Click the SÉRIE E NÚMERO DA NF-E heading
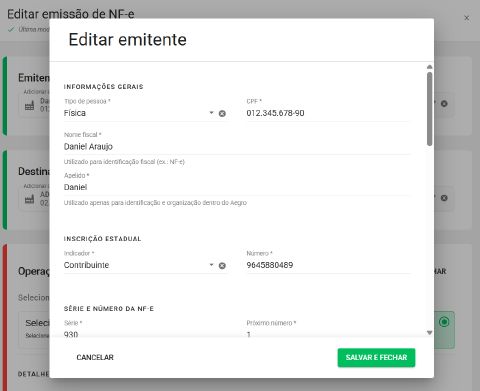The image size is (480, 391). pos(109,309)
